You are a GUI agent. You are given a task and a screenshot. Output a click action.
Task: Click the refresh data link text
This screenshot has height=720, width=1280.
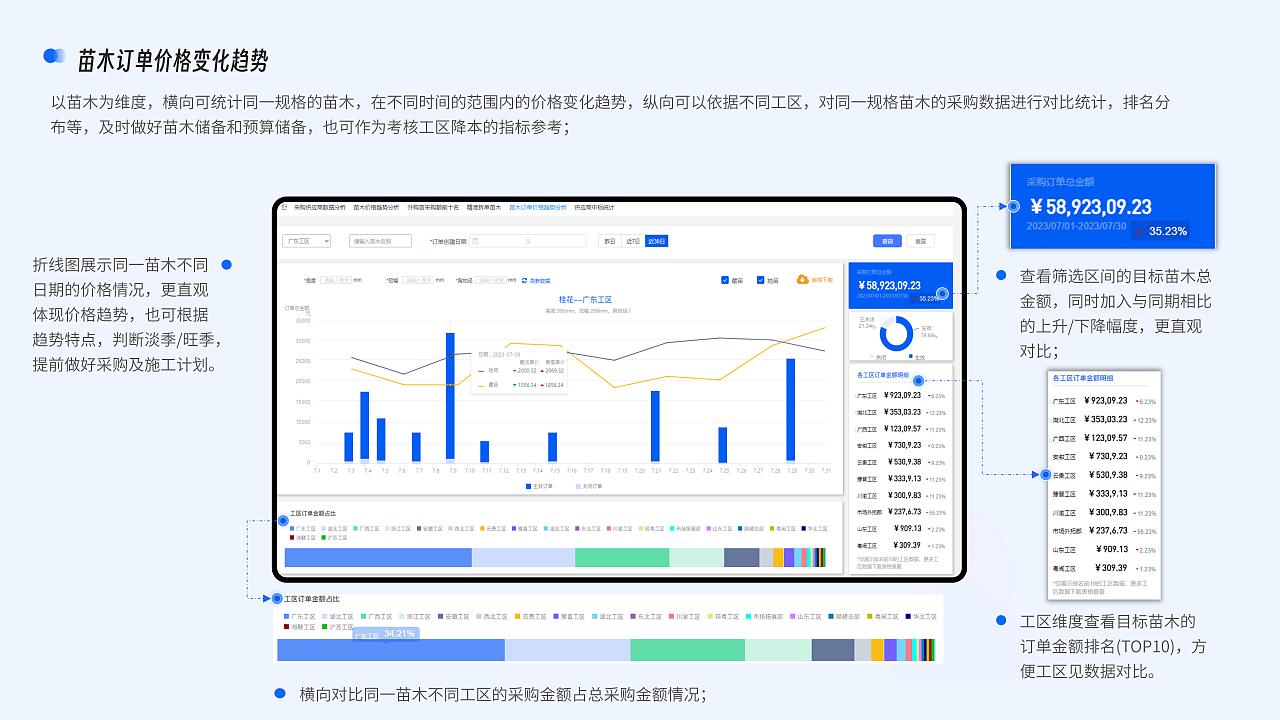540,281
